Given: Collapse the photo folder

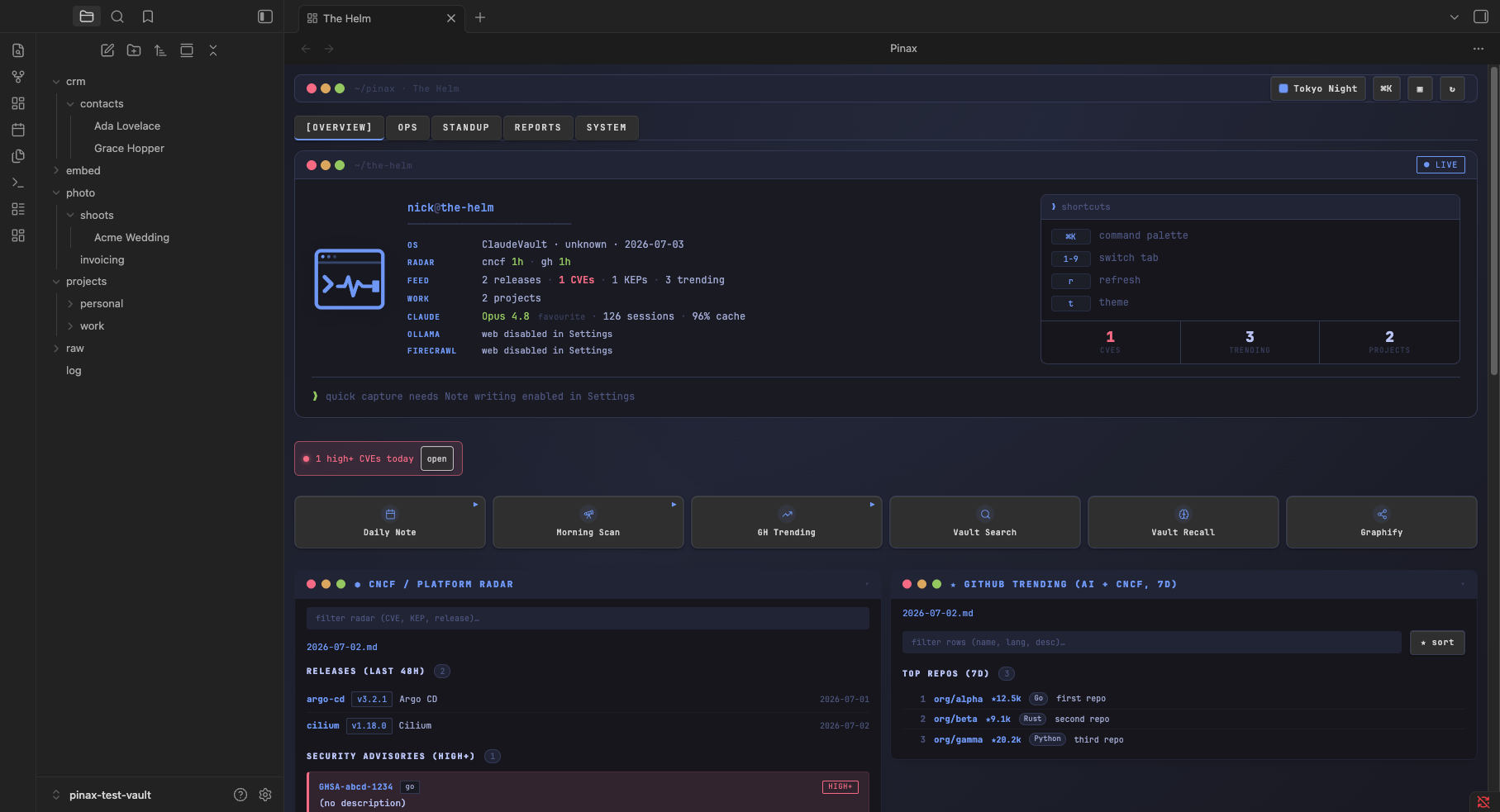Looking at the screenshot, I should [56, 193].
